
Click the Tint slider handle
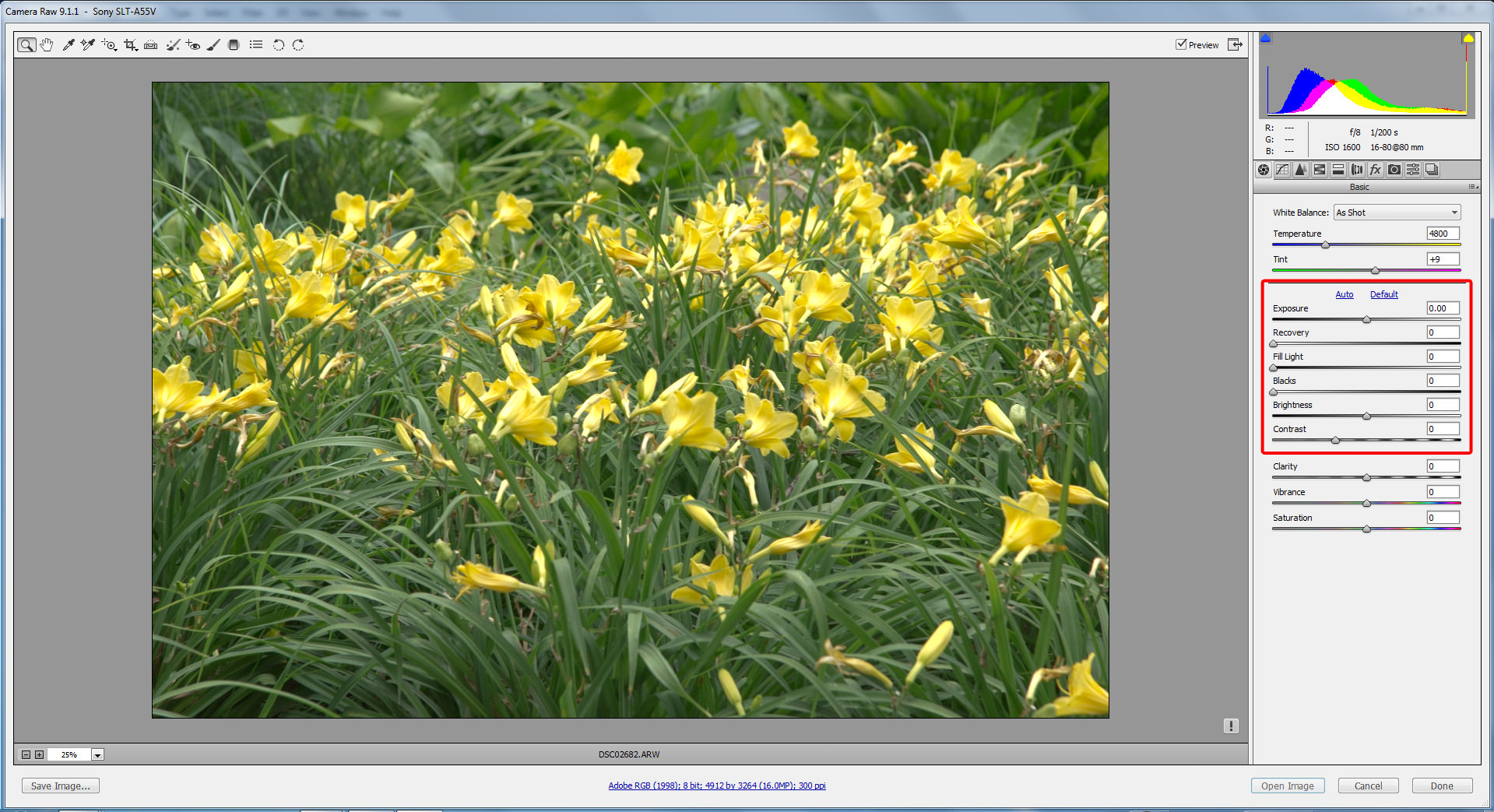tap(1375, 271)
